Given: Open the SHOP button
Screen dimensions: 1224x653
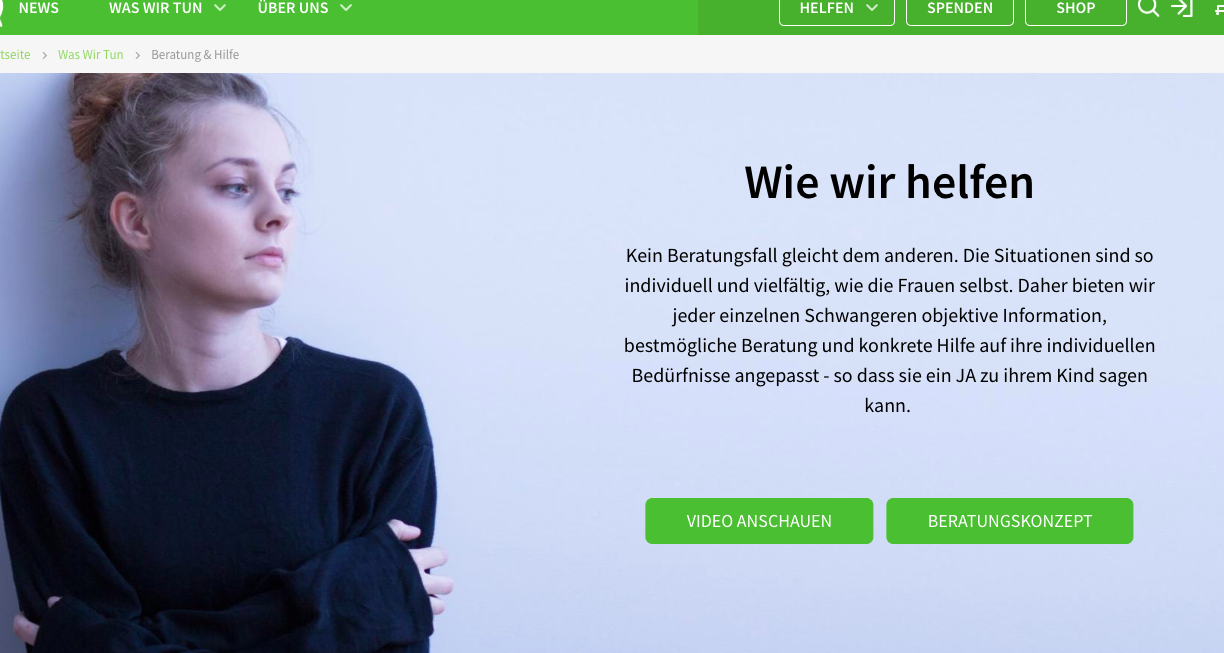Looking at the screenshot, I should point(1076,10).
